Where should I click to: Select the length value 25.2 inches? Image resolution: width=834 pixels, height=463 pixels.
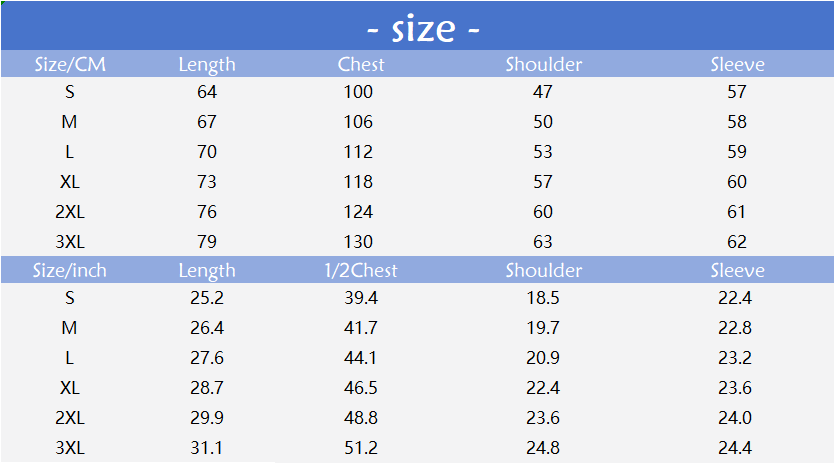(207, 298)
